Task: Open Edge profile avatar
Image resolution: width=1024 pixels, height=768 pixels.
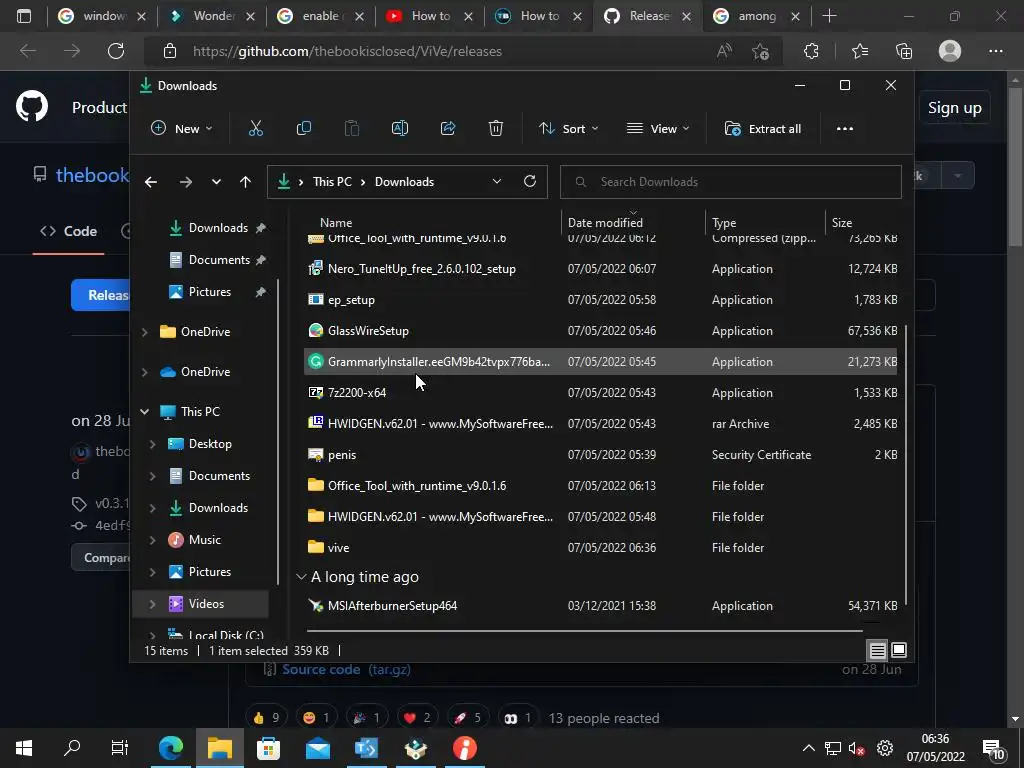Action: [x=950, y=51]
